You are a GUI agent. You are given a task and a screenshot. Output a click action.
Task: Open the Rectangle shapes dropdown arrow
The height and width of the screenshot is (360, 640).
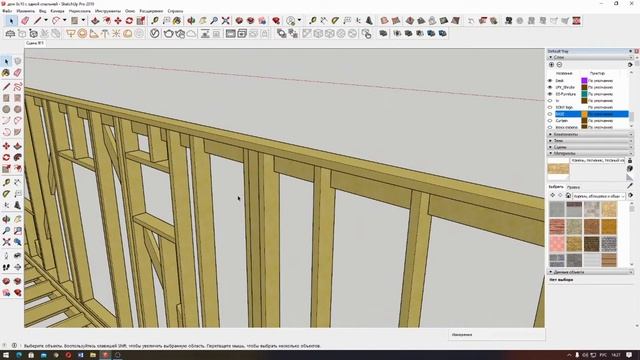point(83,20)
